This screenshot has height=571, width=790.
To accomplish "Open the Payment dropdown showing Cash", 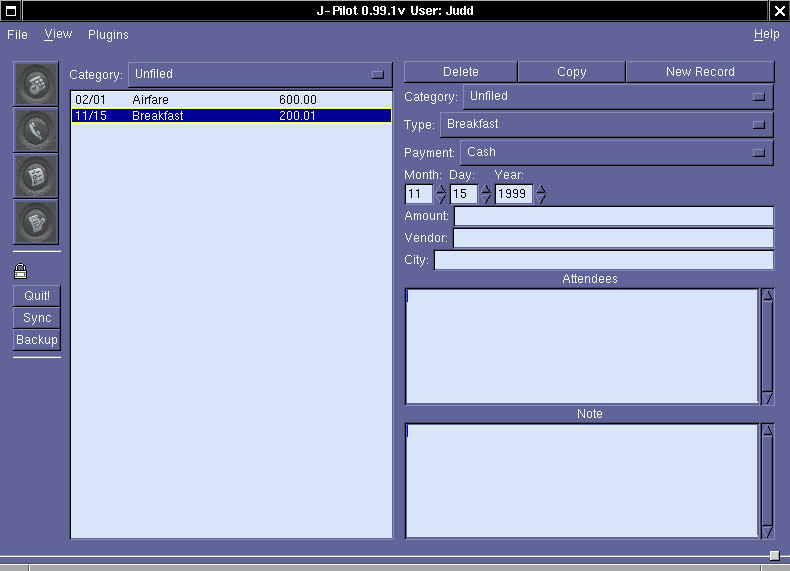I will tap(616, 153).
